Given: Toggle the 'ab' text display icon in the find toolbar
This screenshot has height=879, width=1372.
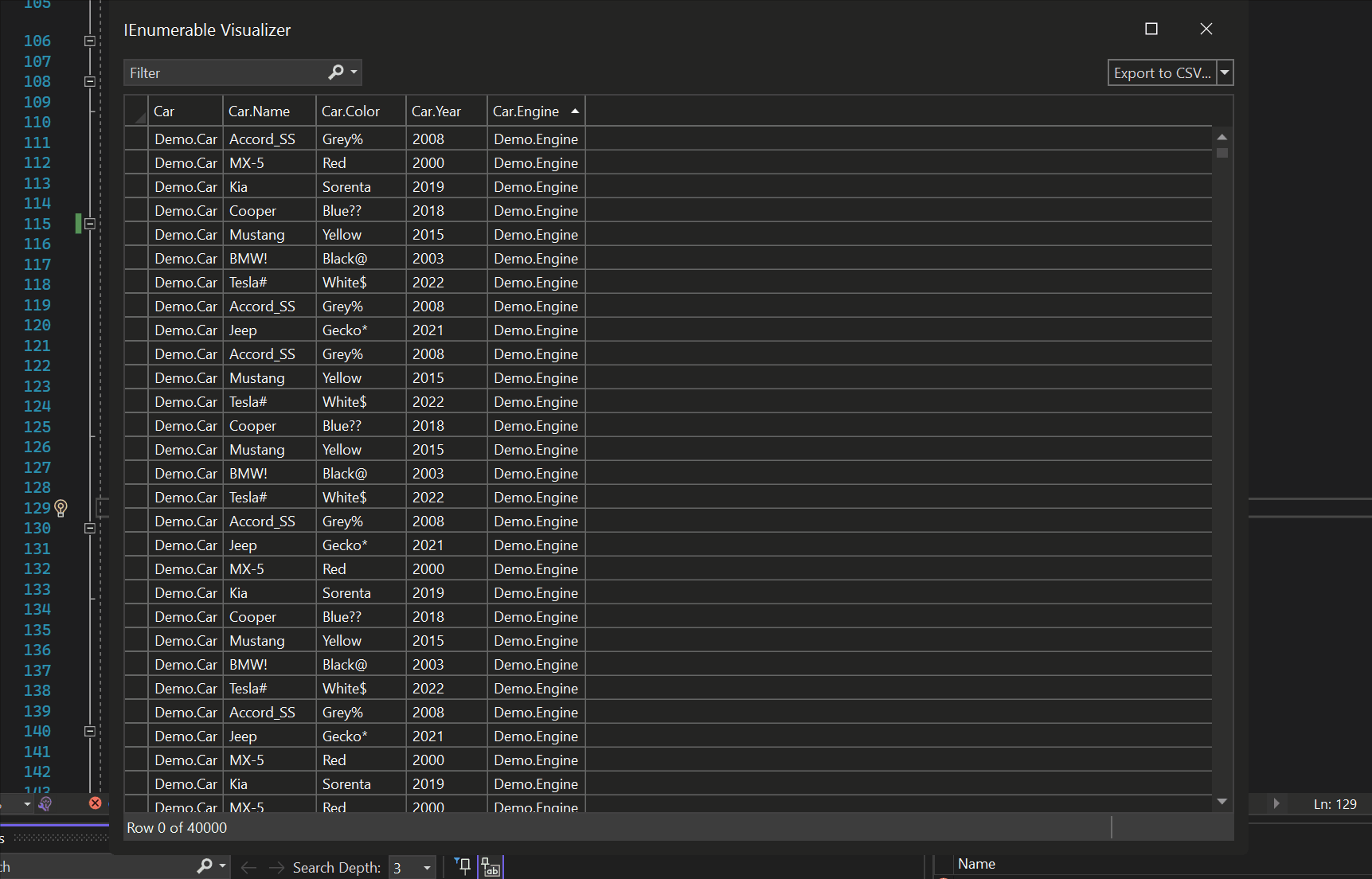Looking at the screenshot, I should (491, 866).
